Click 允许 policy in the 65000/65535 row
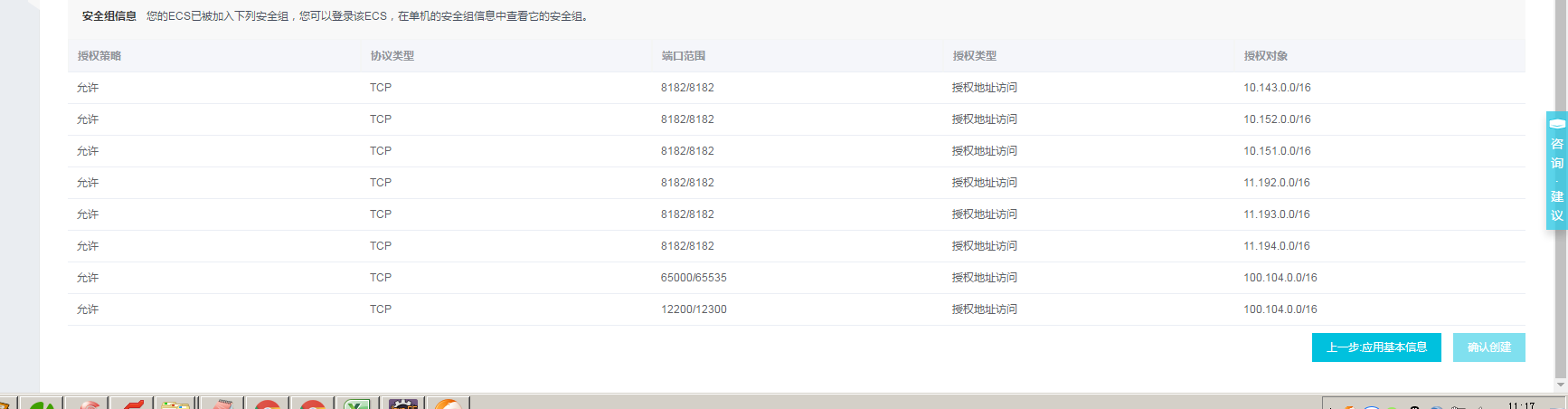Screen dimensions: 1568x409 coord(88,278)
